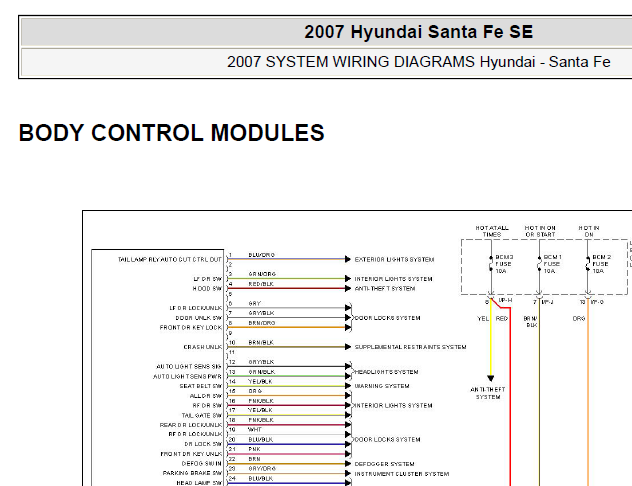Click the 'DEFOG SW IN' label
The width and height of the screenshot is (632, 486).
(x=202, y=464)
